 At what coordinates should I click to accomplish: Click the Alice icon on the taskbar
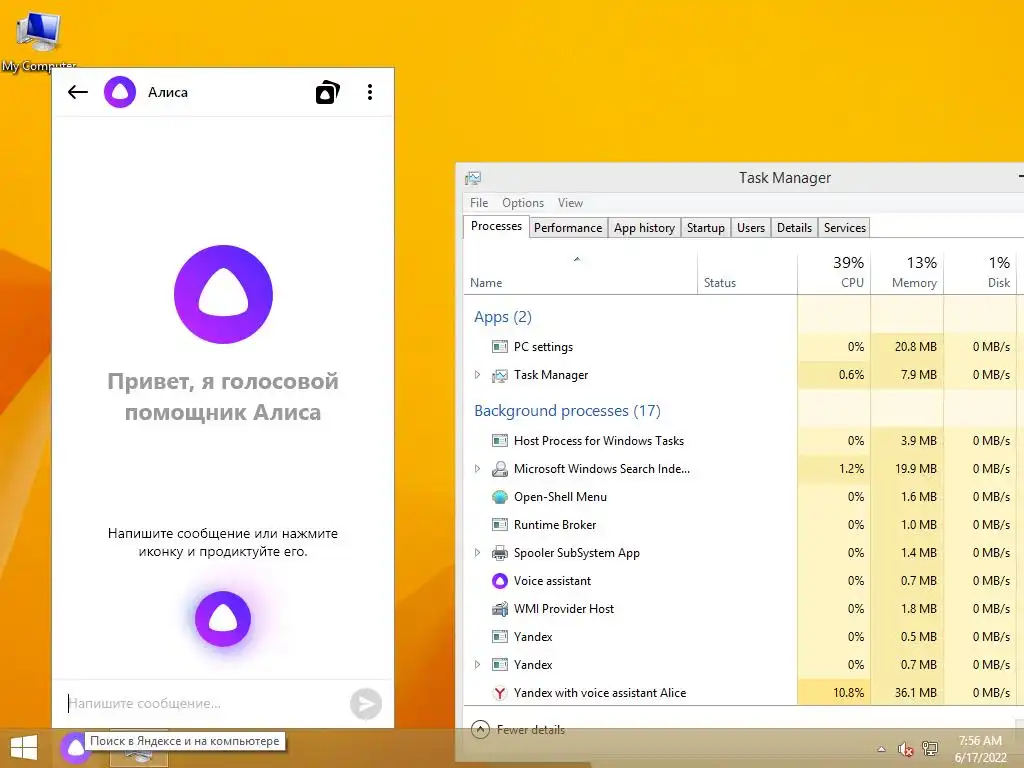74,748
